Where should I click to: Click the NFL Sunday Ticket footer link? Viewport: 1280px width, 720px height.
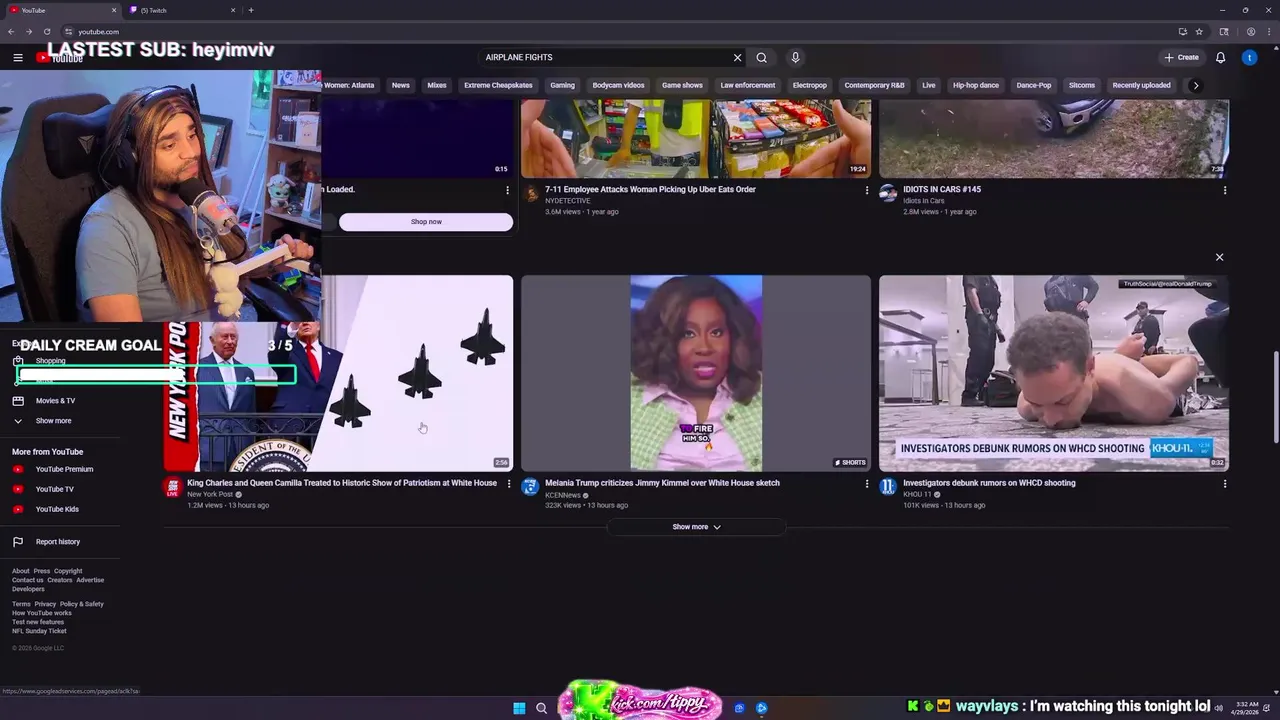click(x=39, y=631)
